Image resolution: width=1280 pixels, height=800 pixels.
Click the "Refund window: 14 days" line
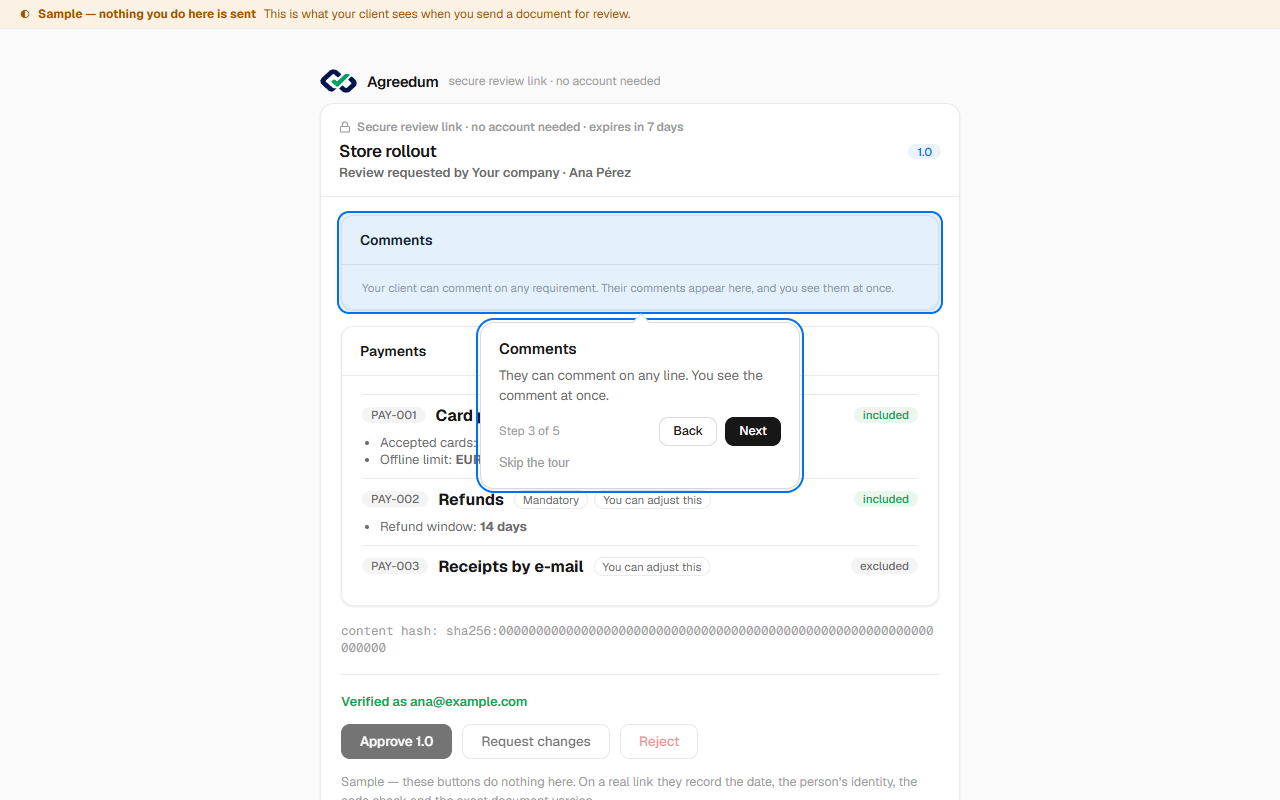click(x=453, y=527)
